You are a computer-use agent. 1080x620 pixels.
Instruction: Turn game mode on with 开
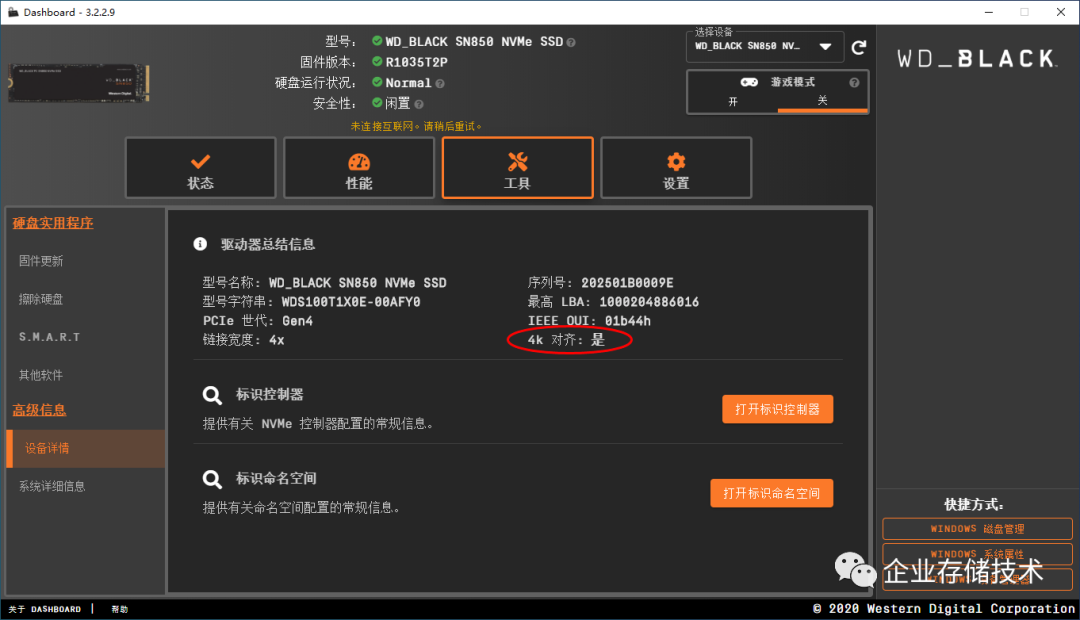click(733, 101)
